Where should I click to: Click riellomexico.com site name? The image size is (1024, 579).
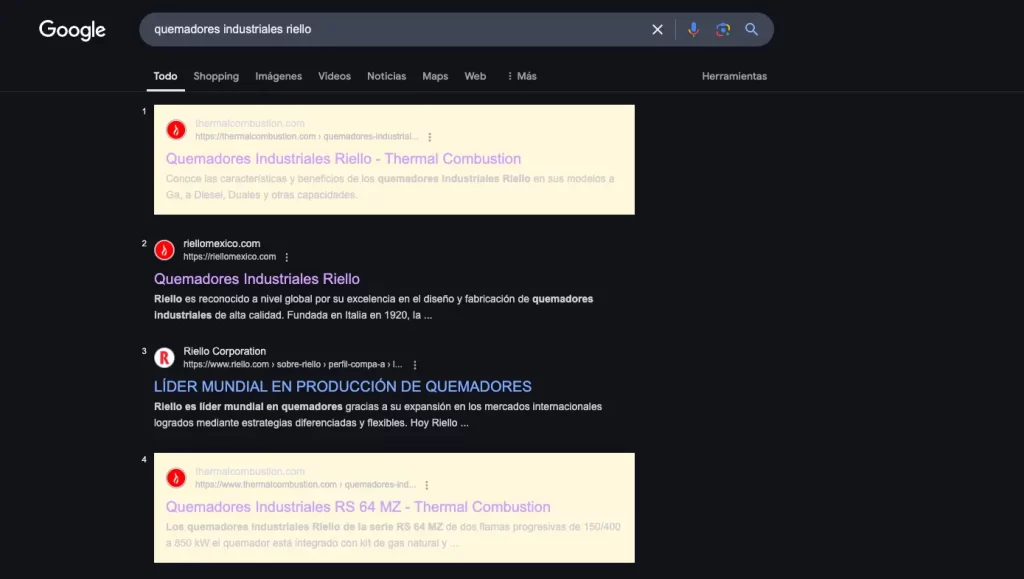point(221,243)
